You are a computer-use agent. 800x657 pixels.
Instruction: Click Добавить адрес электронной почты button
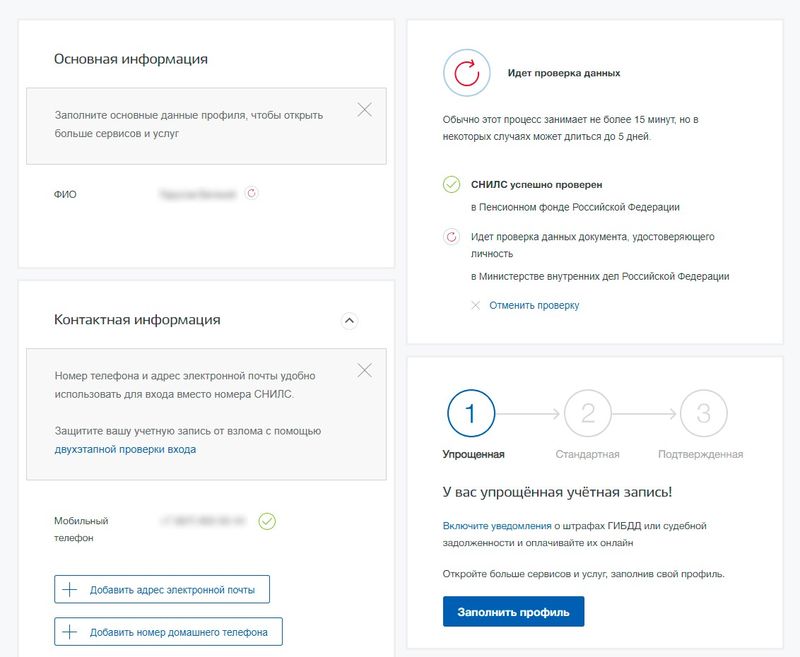[x=162, y=590]
